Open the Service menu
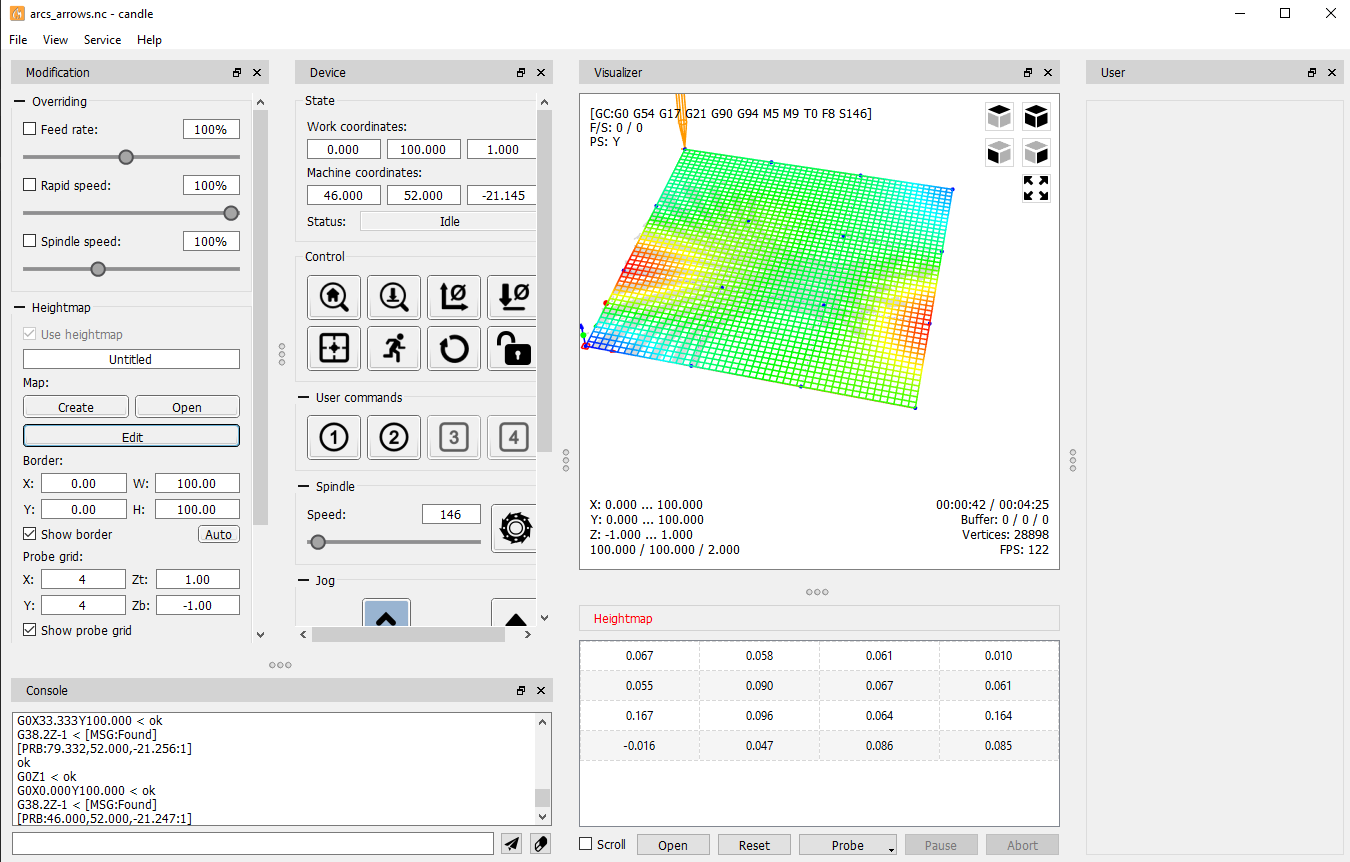The image size is (1350, 862). 102,40
